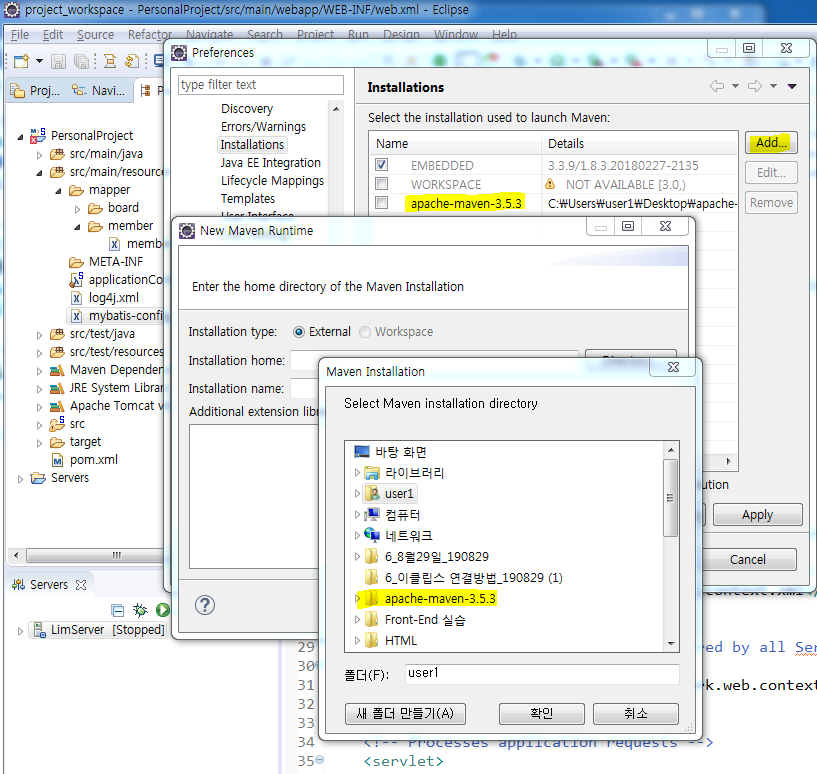This screenshot has height=774, width=817.
Task: Click the Cancel button in Preferences
Action: (748, 559)
